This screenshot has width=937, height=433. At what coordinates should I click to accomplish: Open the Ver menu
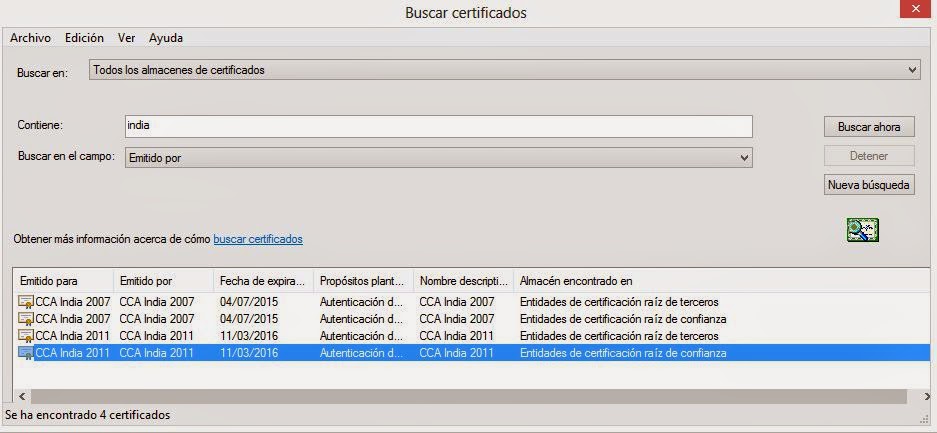[126, 38]
